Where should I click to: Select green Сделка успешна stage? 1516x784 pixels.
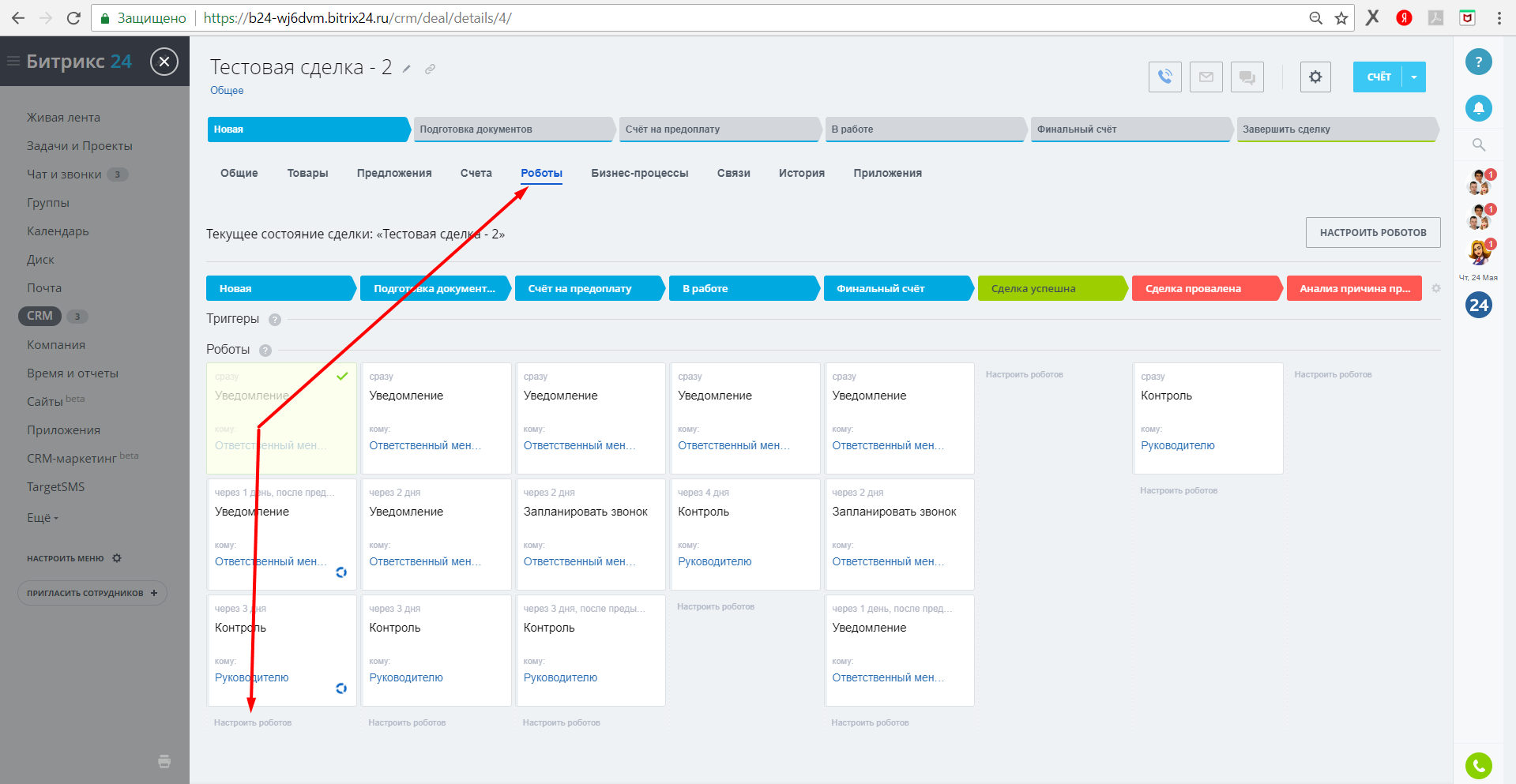click(x=1051, y=288)
